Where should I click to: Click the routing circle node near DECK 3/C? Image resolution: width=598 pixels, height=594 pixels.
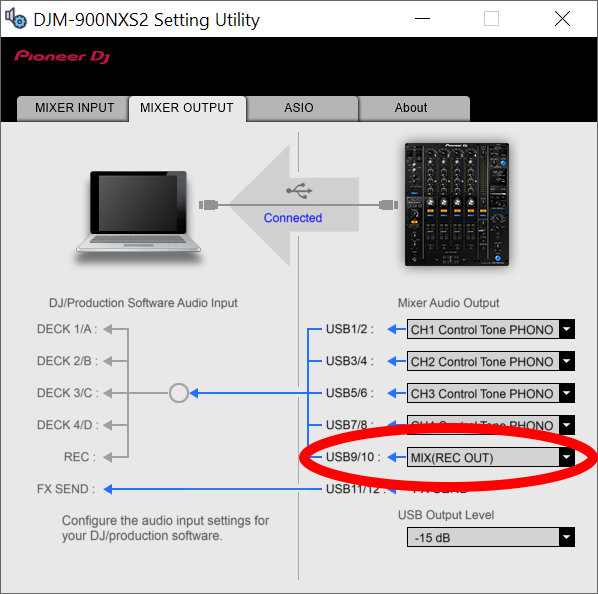tap(179, 393)
